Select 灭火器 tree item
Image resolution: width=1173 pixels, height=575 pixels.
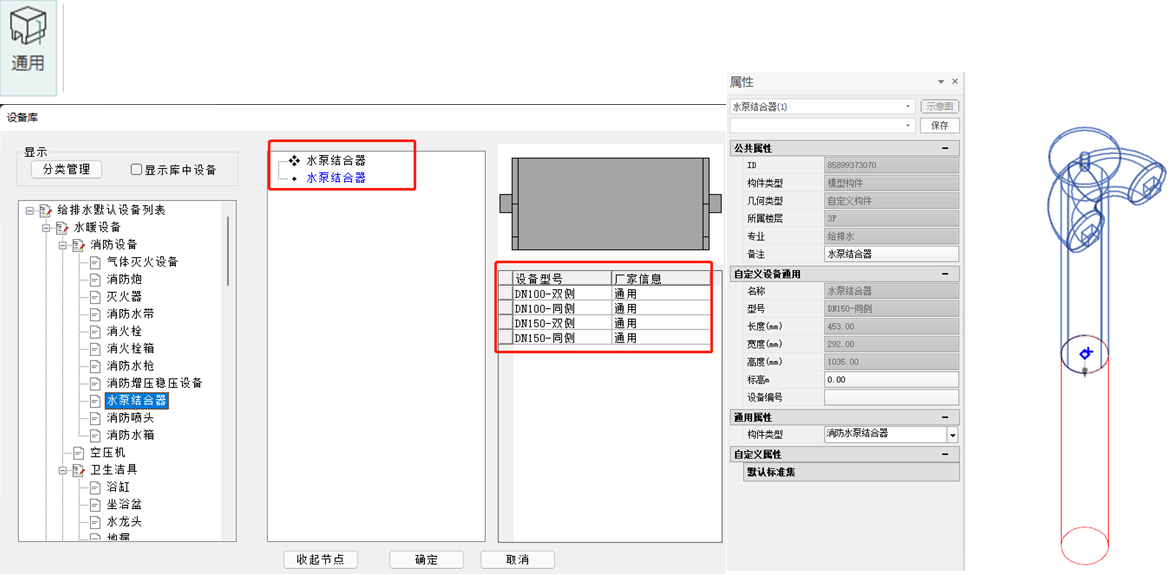[x=124, y=297]
